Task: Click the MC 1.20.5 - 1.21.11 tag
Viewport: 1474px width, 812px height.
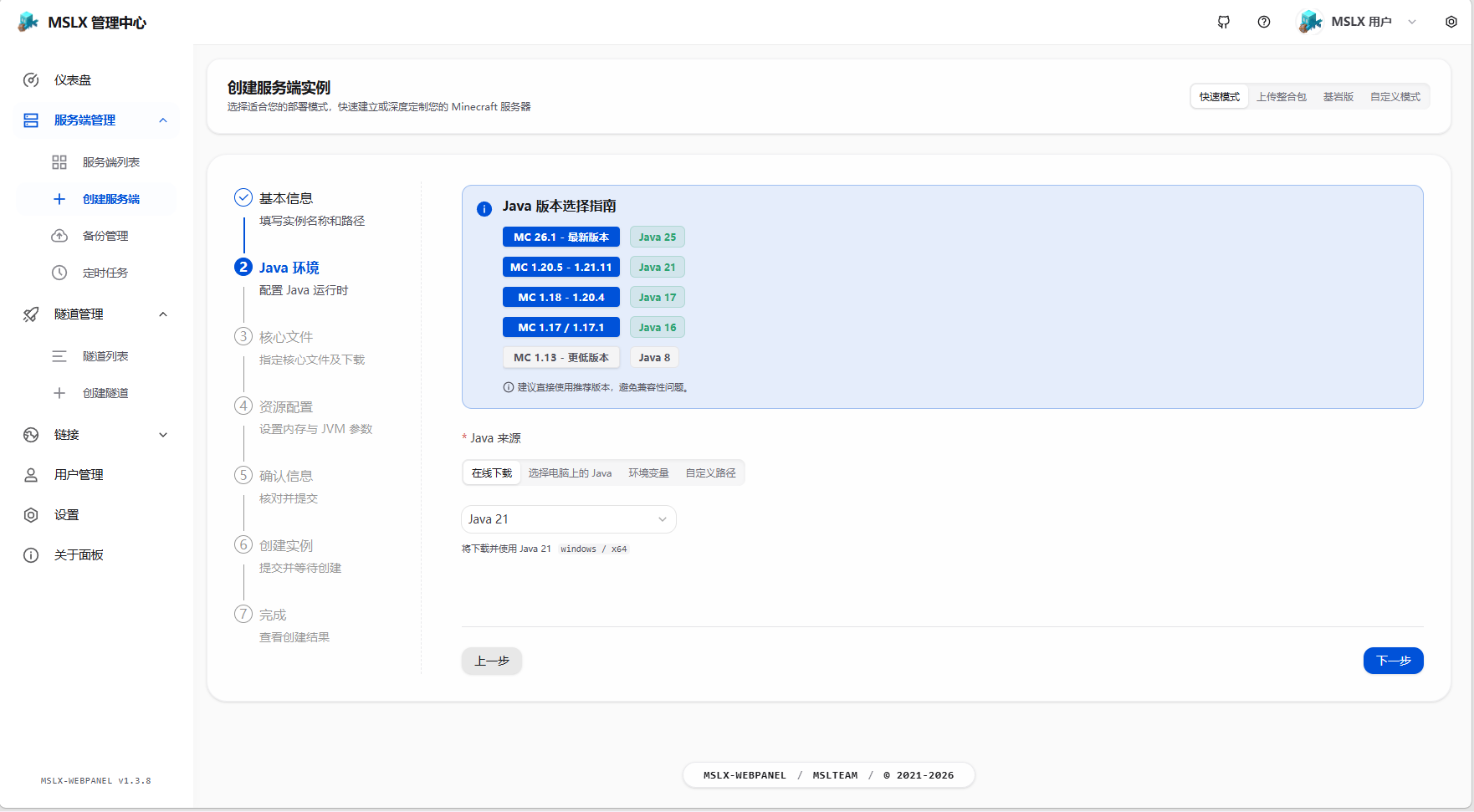Action: tap(561, 268)
